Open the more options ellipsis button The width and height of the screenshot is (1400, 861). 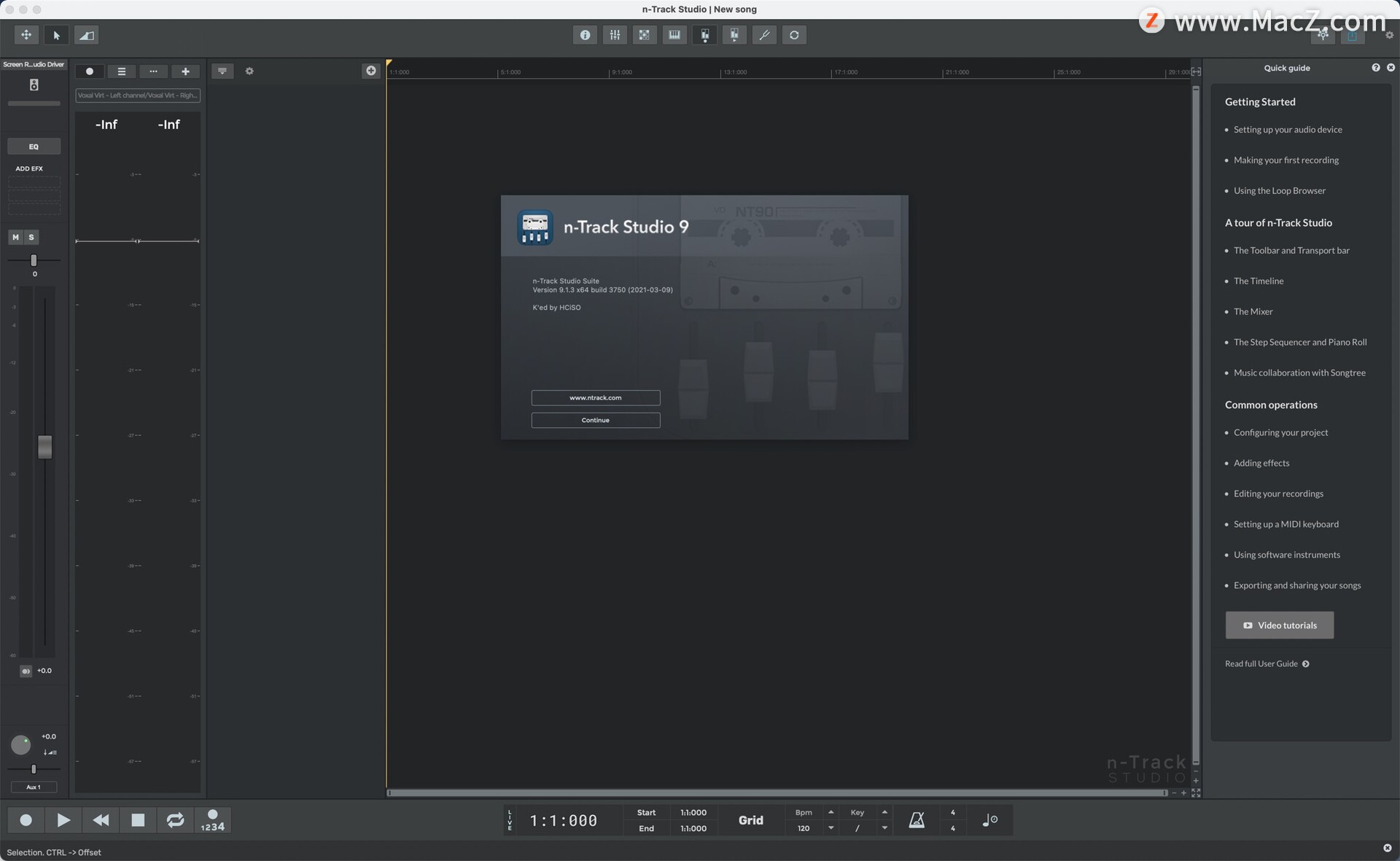point(153,71)
